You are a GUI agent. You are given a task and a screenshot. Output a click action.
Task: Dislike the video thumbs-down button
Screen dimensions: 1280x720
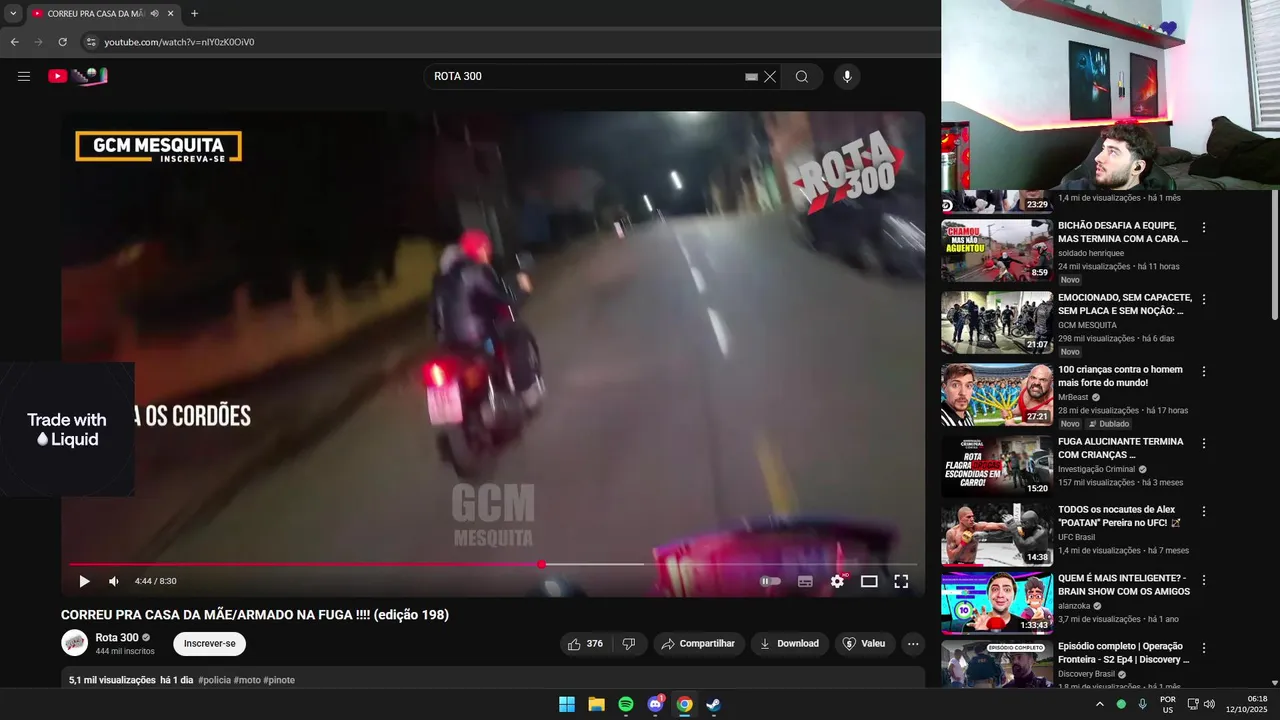629,644
